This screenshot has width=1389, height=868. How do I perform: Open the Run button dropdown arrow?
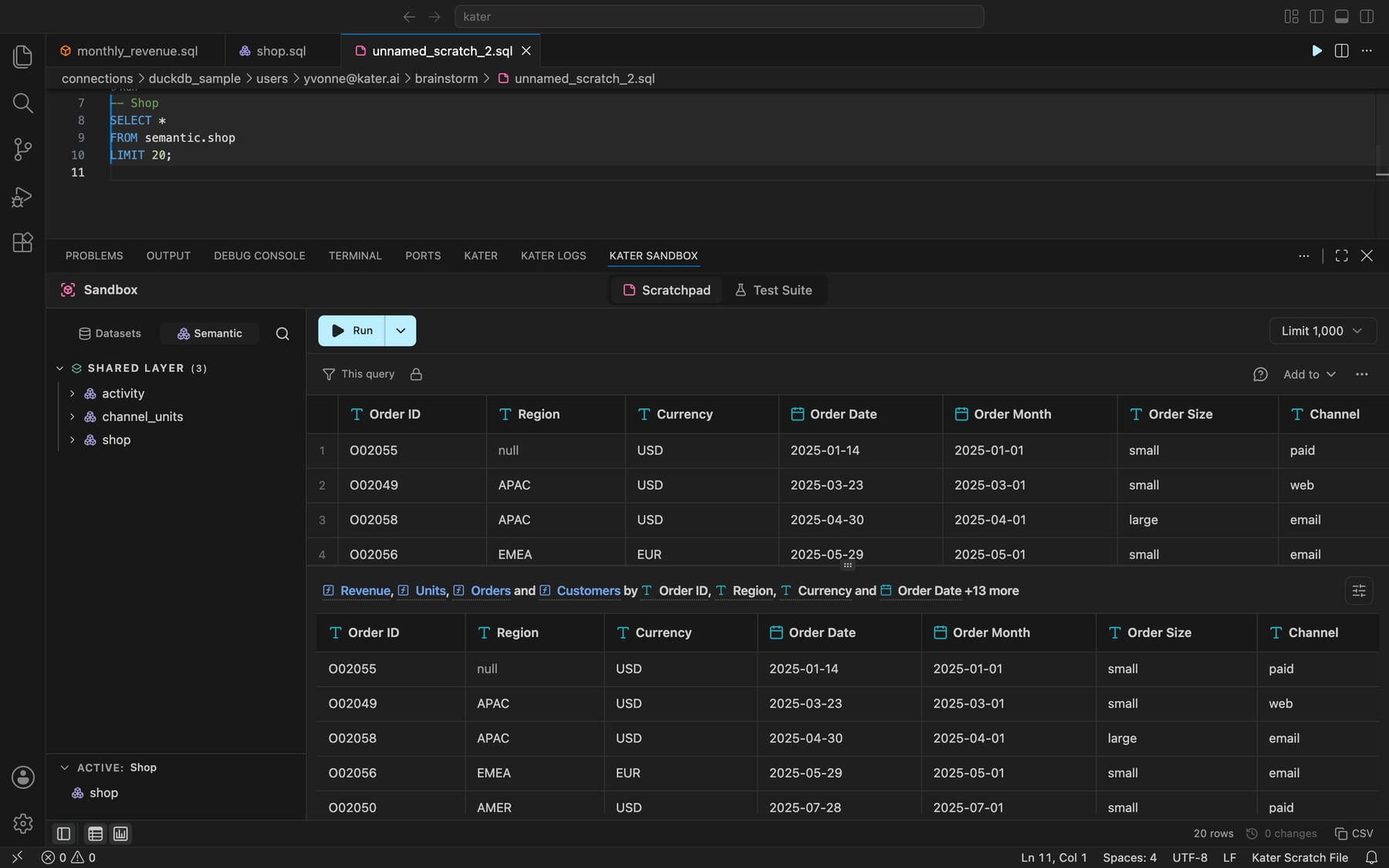tap(400, 330)
